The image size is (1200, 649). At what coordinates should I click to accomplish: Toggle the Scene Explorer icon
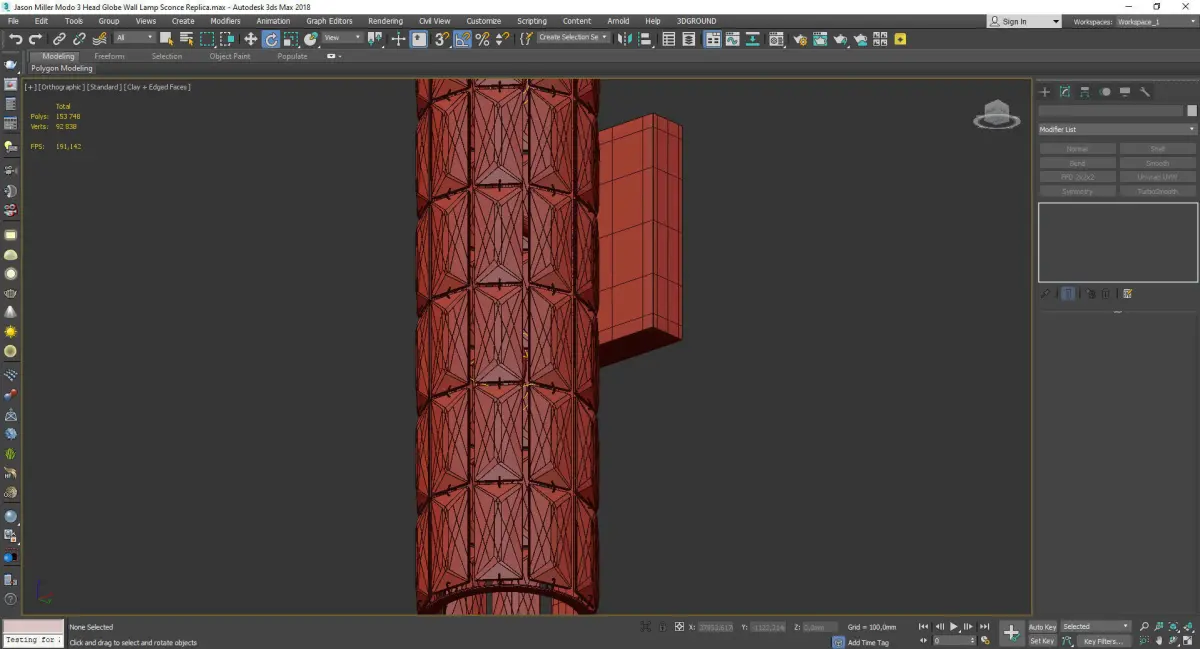(669, 39)
